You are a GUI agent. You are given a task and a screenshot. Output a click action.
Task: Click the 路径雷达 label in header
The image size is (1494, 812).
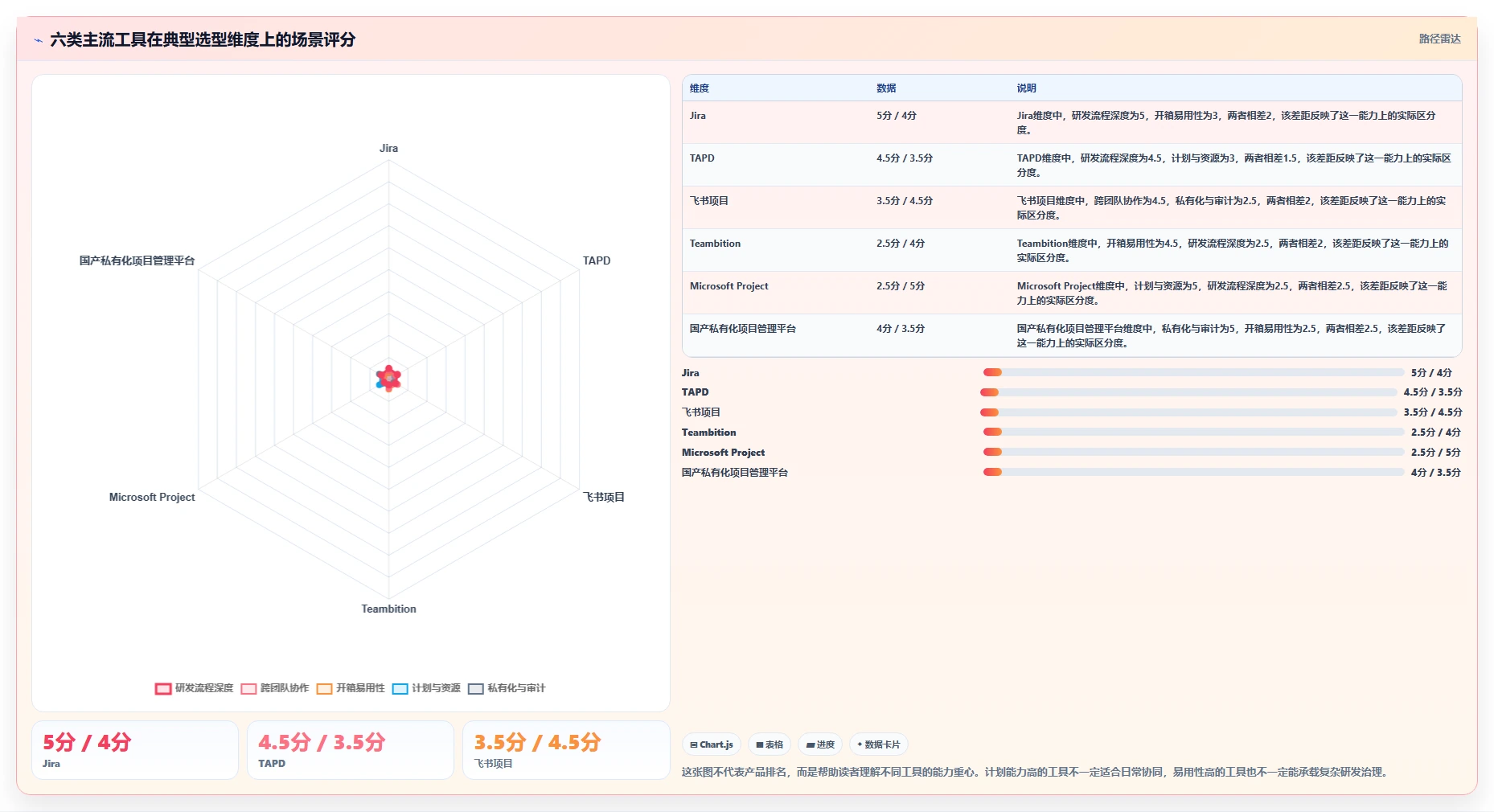[1439, 39]
